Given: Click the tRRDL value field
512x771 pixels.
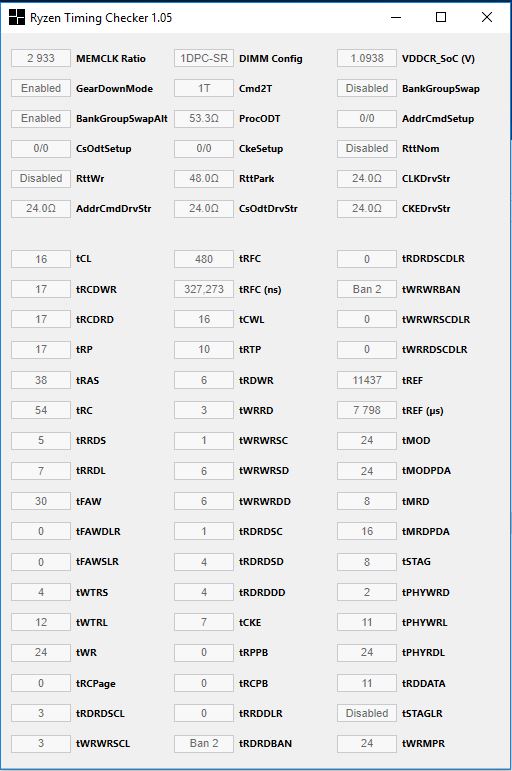Looking at the screenshot, I should [x=41, y=471].
